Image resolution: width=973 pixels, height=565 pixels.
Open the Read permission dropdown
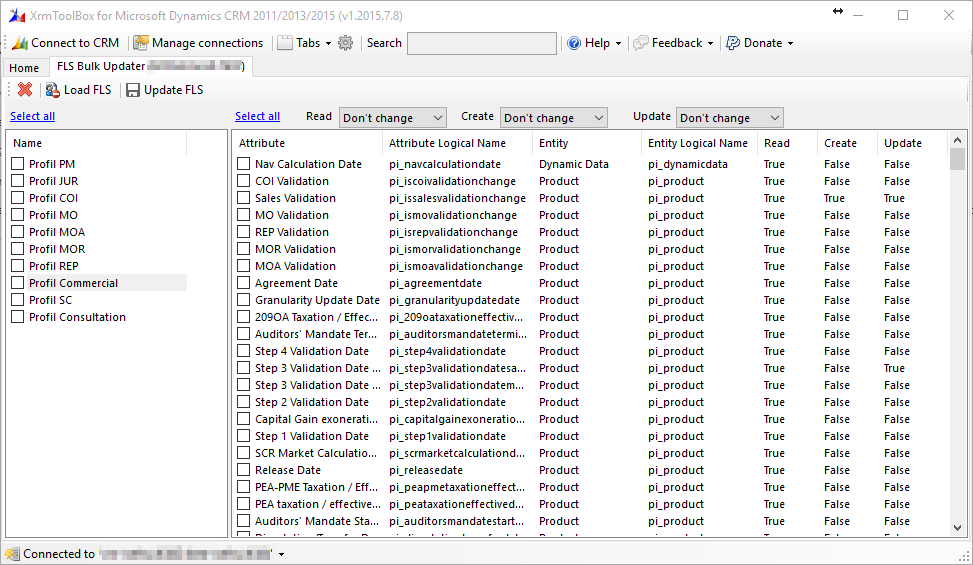pos(392,118)
